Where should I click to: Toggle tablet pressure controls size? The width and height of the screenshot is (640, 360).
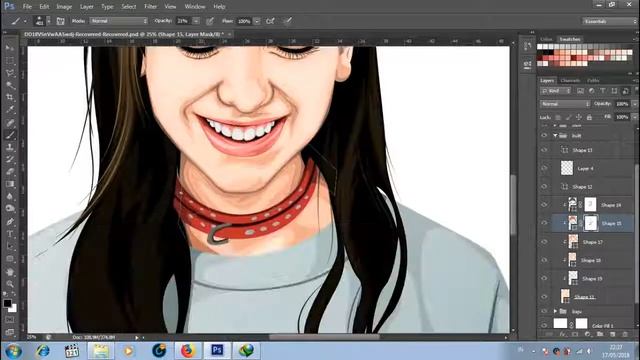(287, 21)
